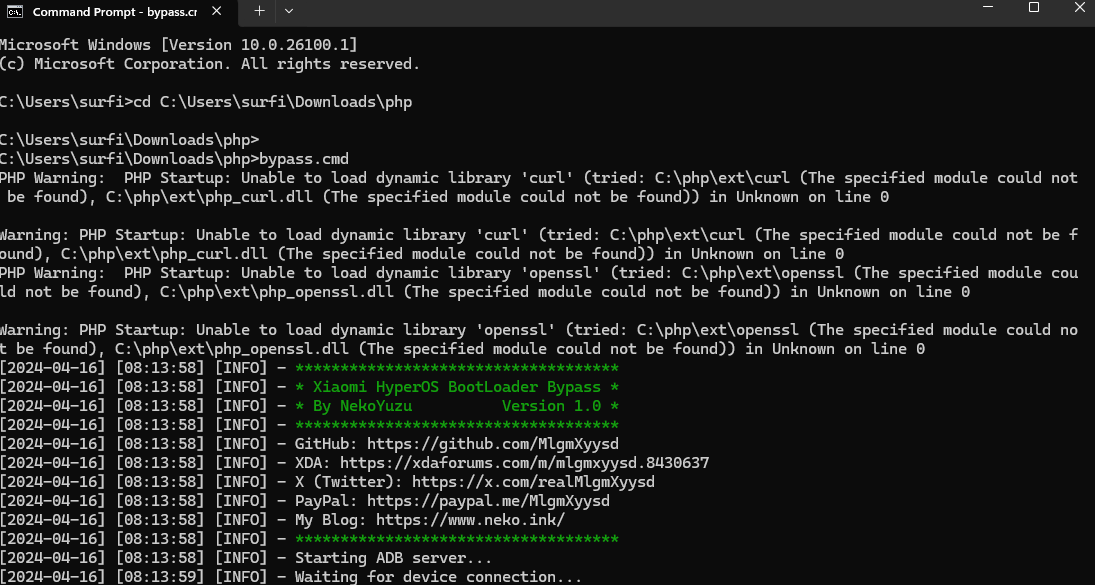
Task: Click the [08:13:59] timestamp
Action: [x=161, y=577]
